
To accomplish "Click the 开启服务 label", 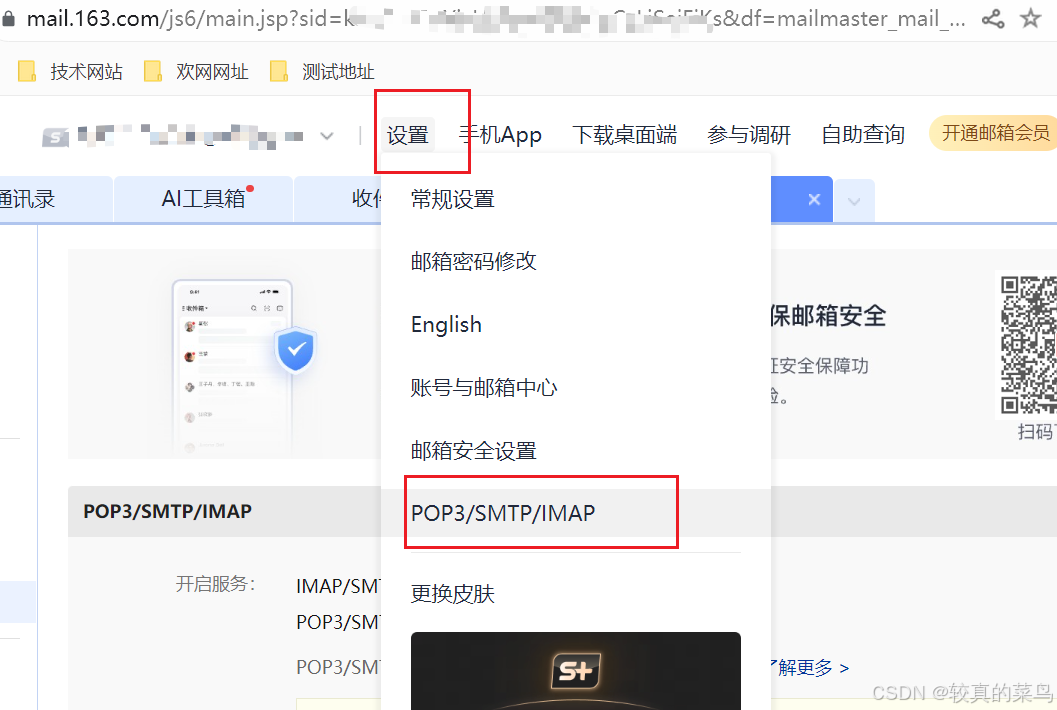I will pos(215,584).
